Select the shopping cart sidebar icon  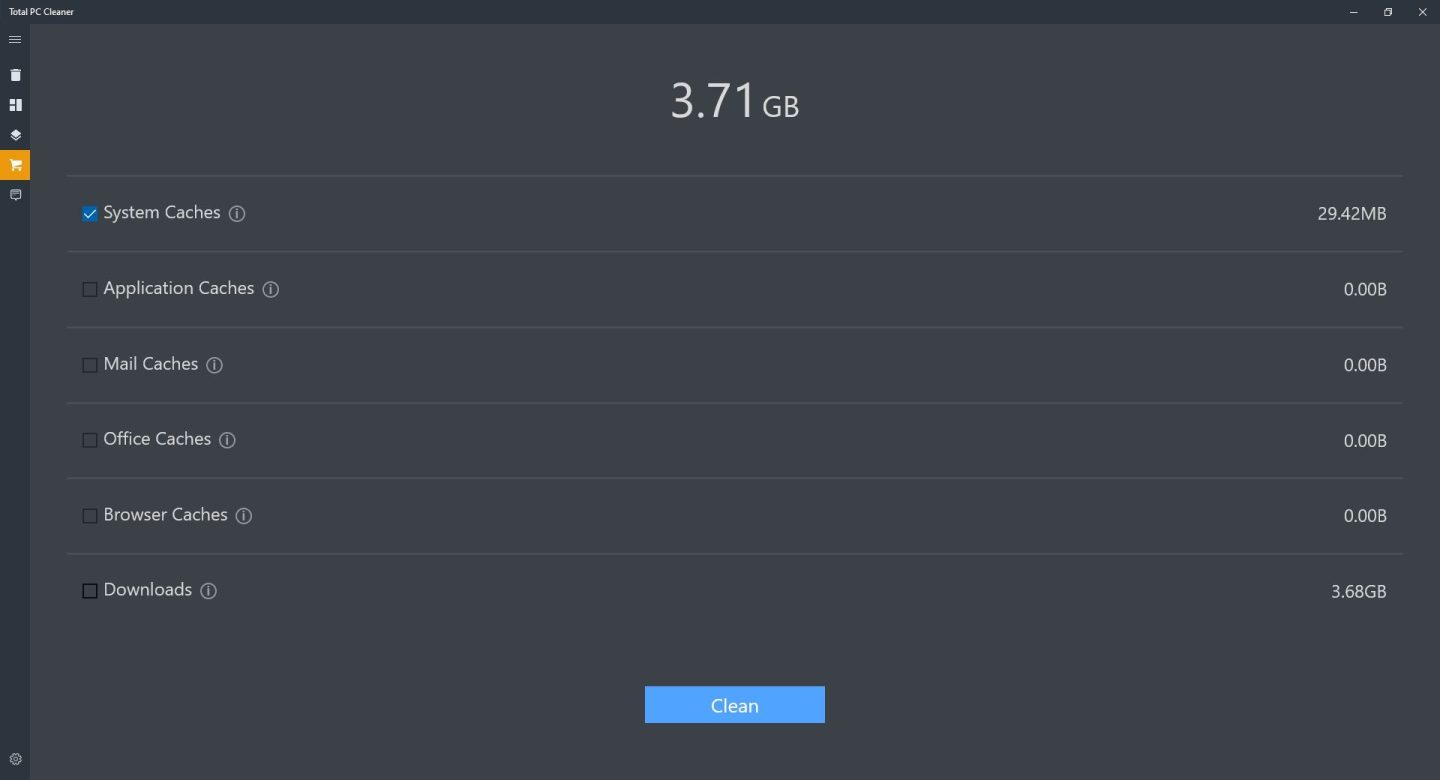coord(15,165)
